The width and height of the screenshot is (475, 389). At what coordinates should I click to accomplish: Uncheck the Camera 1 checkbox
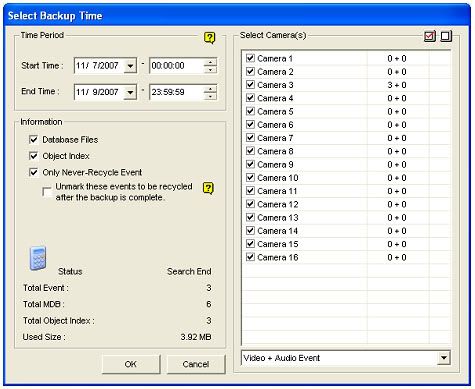pyautogui.click(x=250, y=58)
